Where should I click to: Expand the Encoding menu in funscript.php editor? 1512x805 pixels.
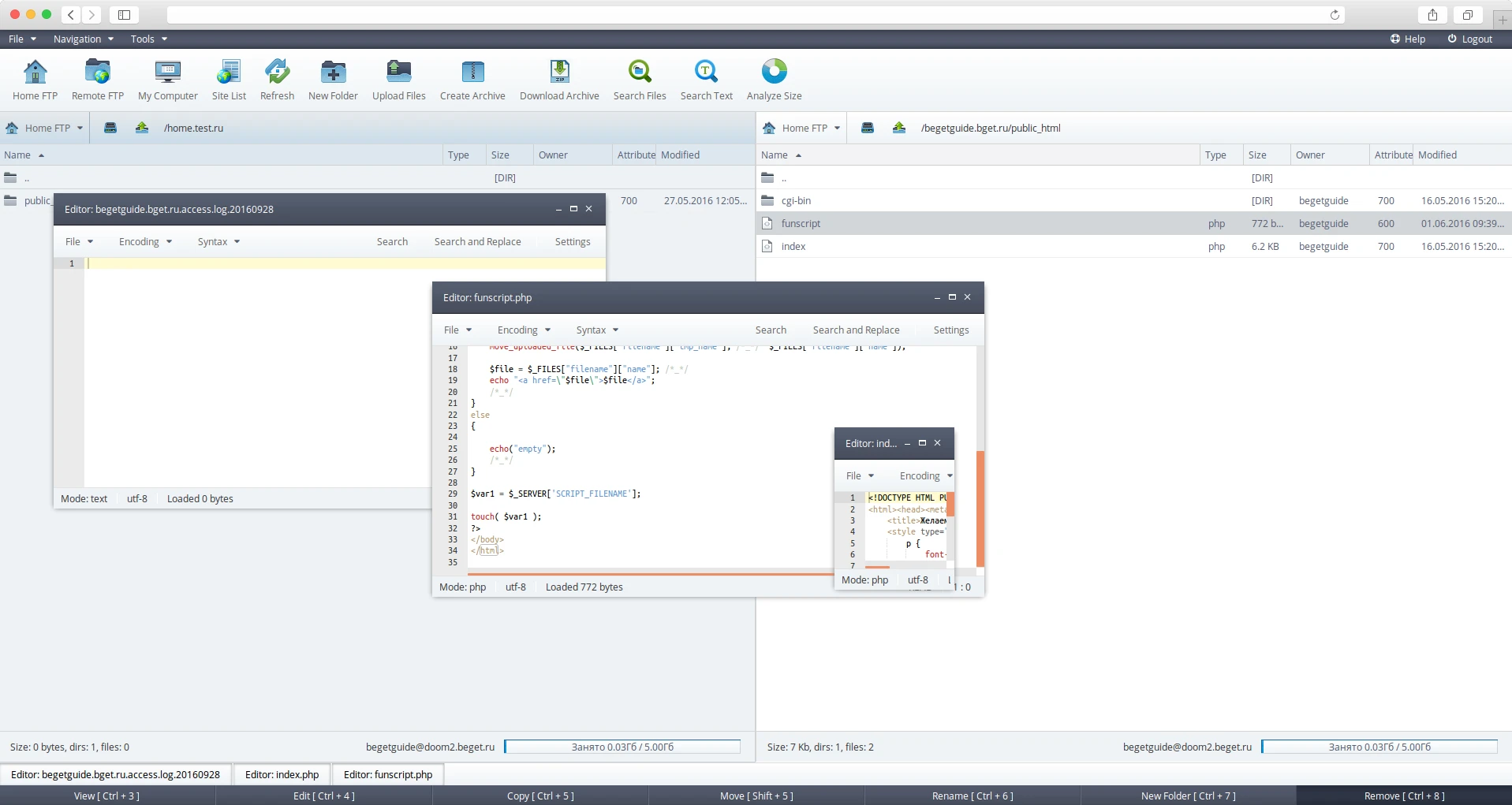(x=523, y=330)
